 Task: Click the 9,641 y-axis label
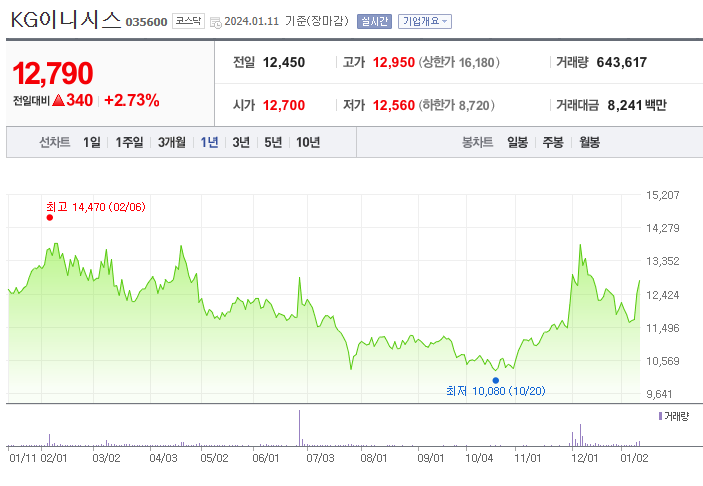pyautogui.click(x=659, y=394)
